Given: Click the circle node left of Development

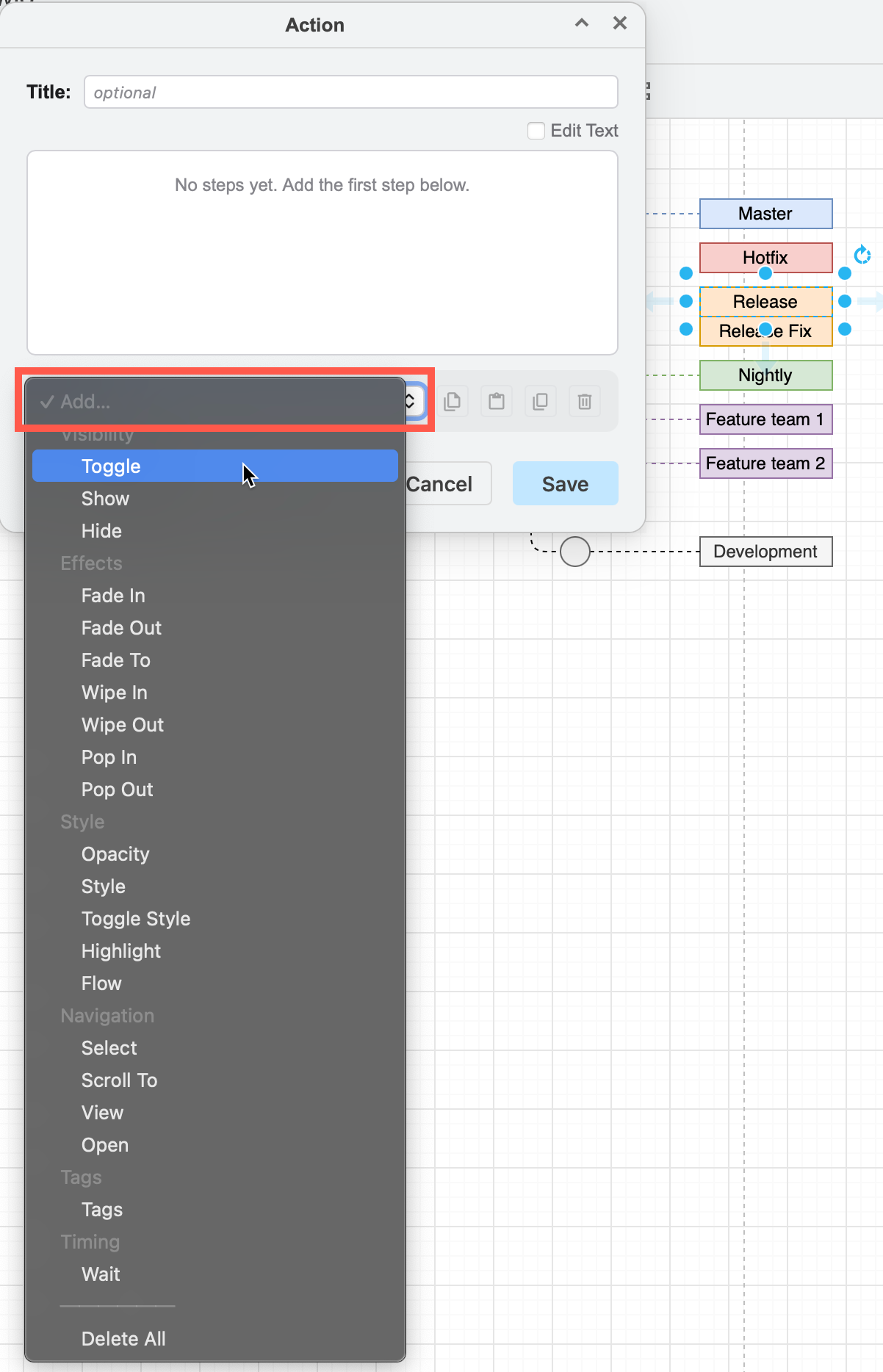Looking at the screenshot, I should (x=575, y=552).
